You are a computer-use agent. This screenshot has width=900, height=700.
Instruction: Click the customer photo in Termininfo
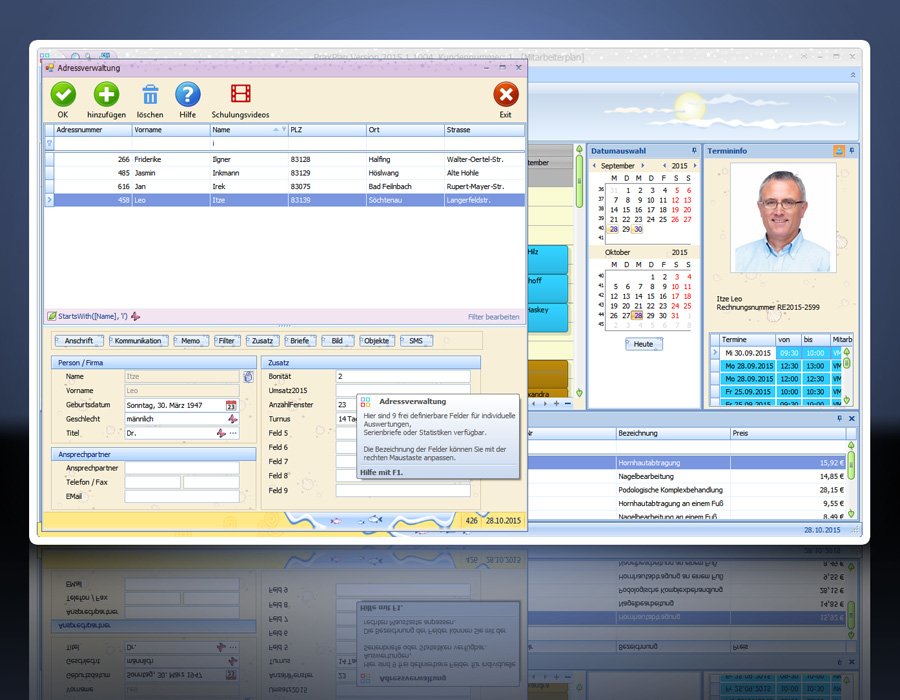click(783, 218)
